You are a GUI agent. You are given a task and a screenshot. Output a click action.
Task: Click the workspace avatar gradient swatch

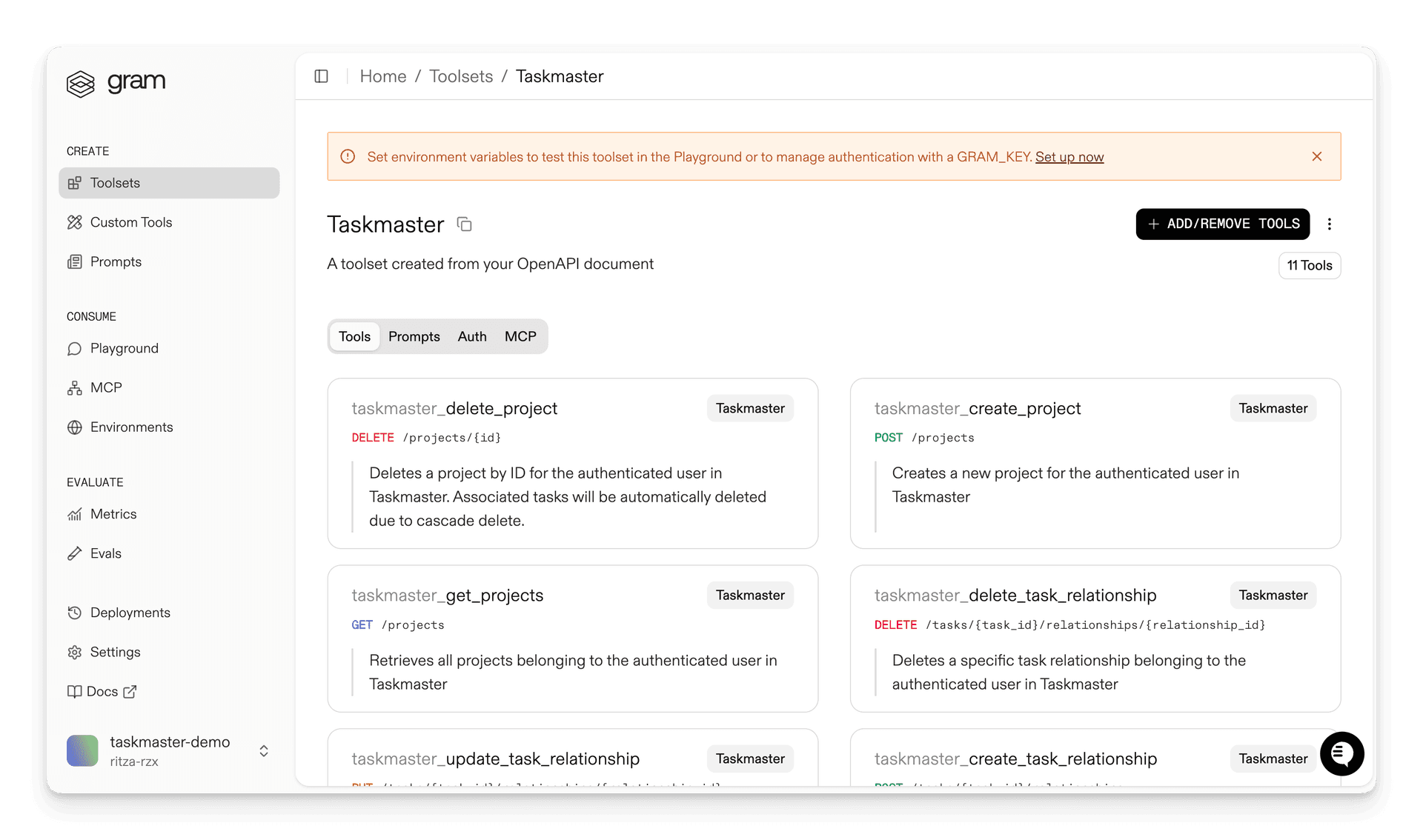tap(82, 750)
